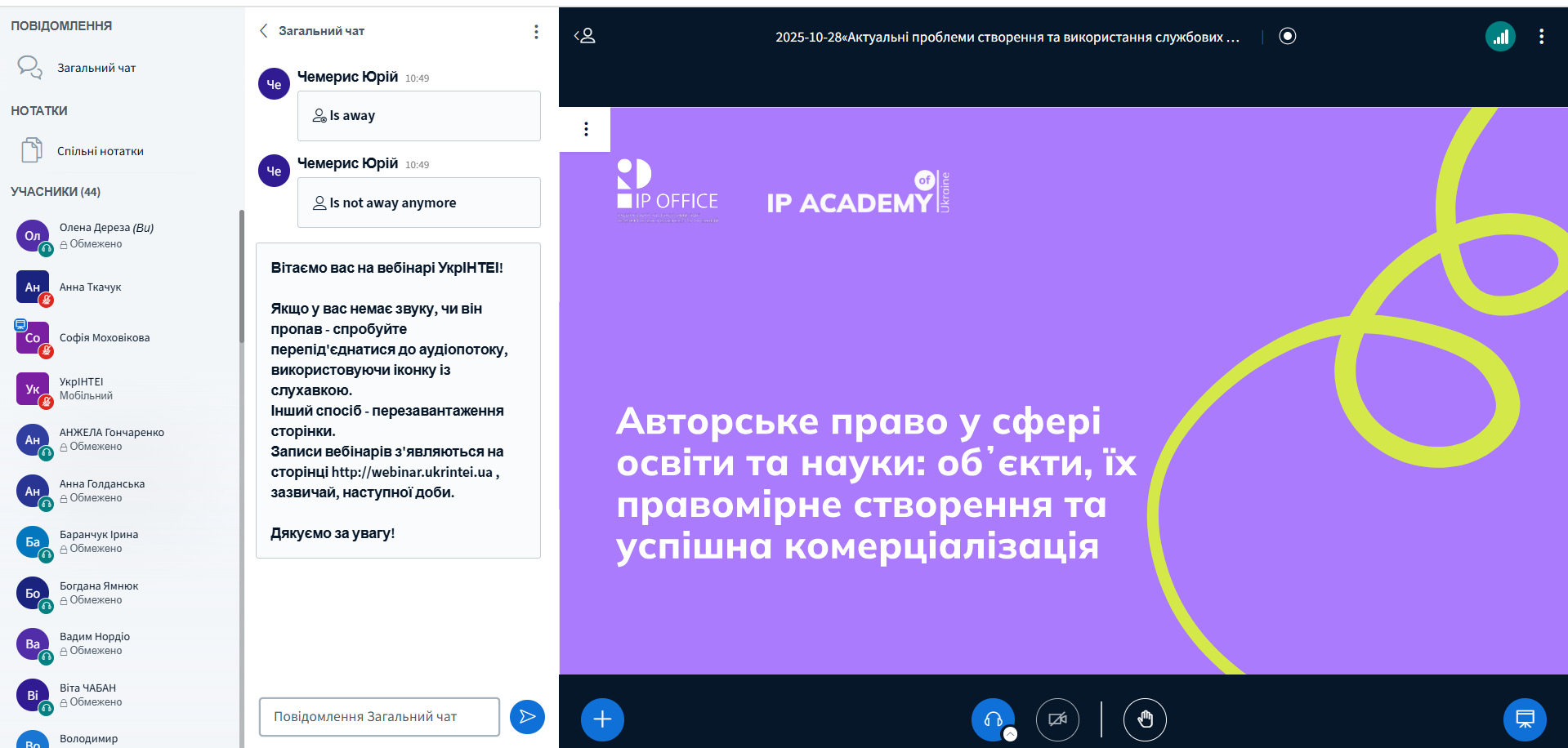
Task: Click the participants list scrollbar
Action: [241, 278]
